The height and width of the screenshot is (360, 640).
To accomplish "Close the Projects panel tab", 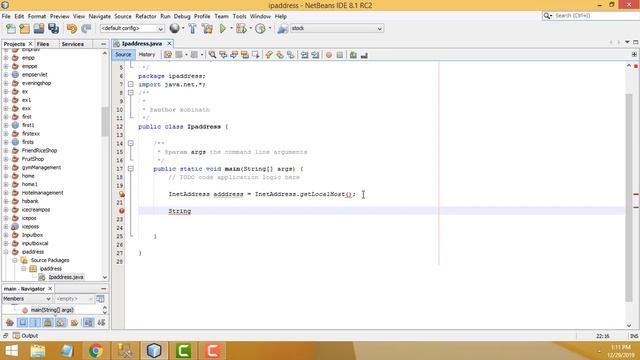I will (x=31, y=44).
